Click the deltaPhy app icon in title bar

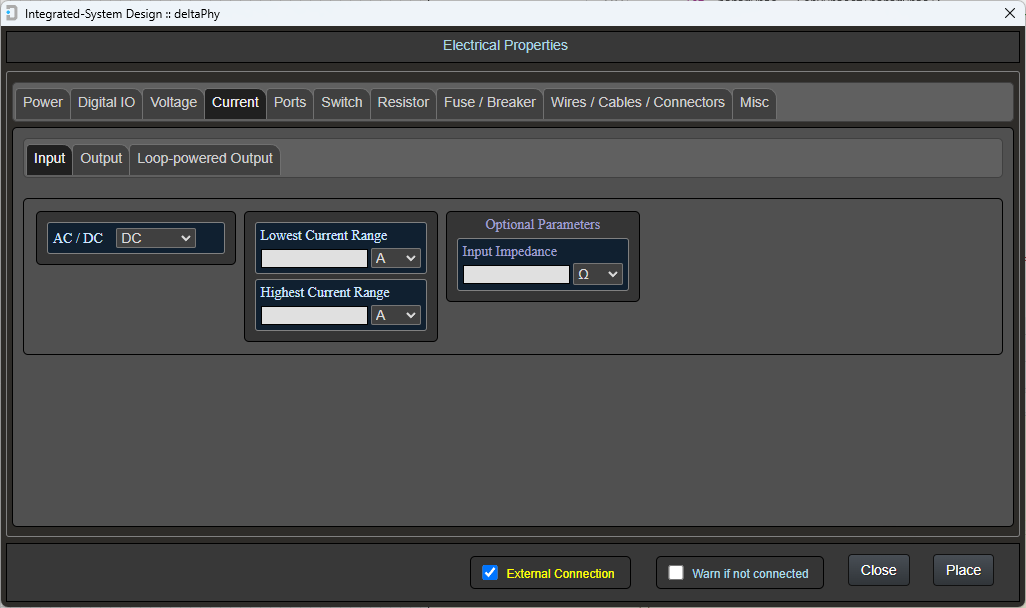point(11,13)
